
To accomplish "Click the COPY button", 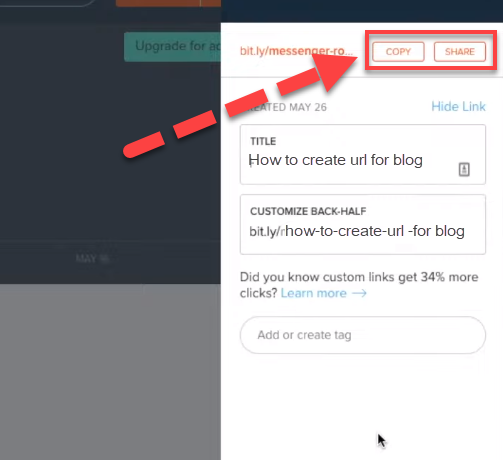I will 398,52.
